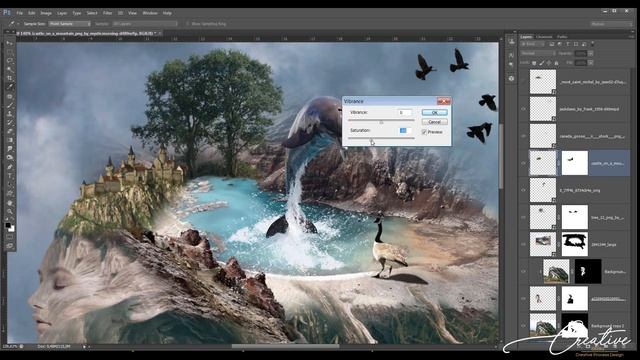Click lock image pixels brush icon
This screenshot has height=360, width=640.
pos(542,63)
